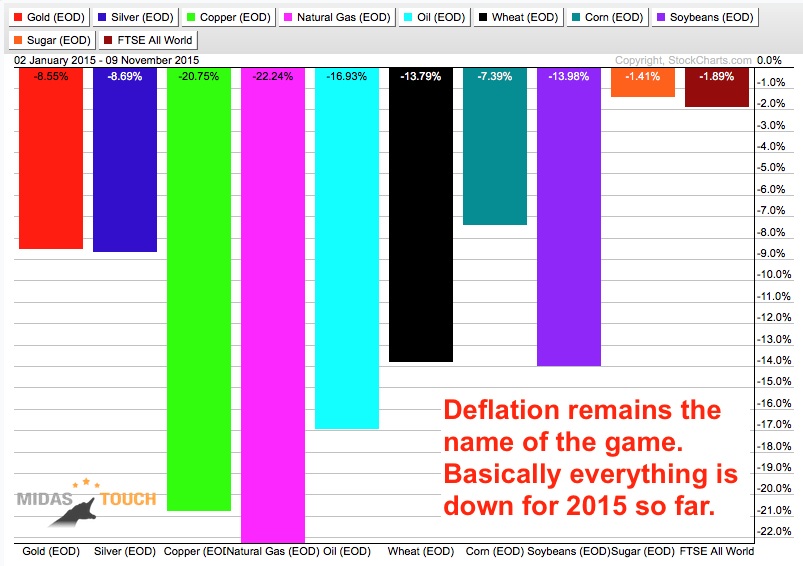Click the -7.39% value label
This screenshot has width=803, height=566.
coord(495,76)
